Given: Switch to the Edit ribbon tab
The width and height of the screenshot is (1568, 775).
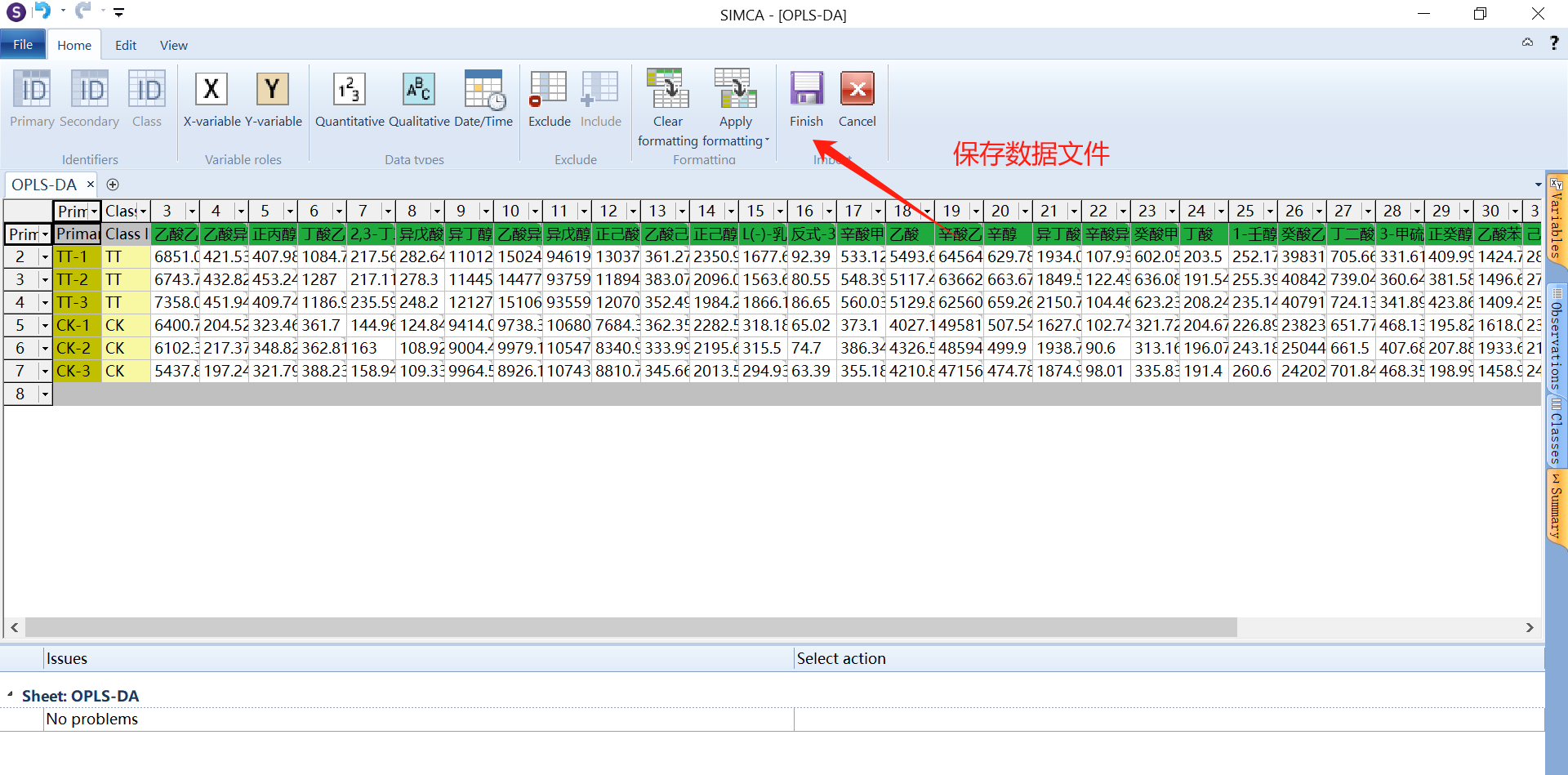Looking at the screenshot, I should tap(125, 46).
